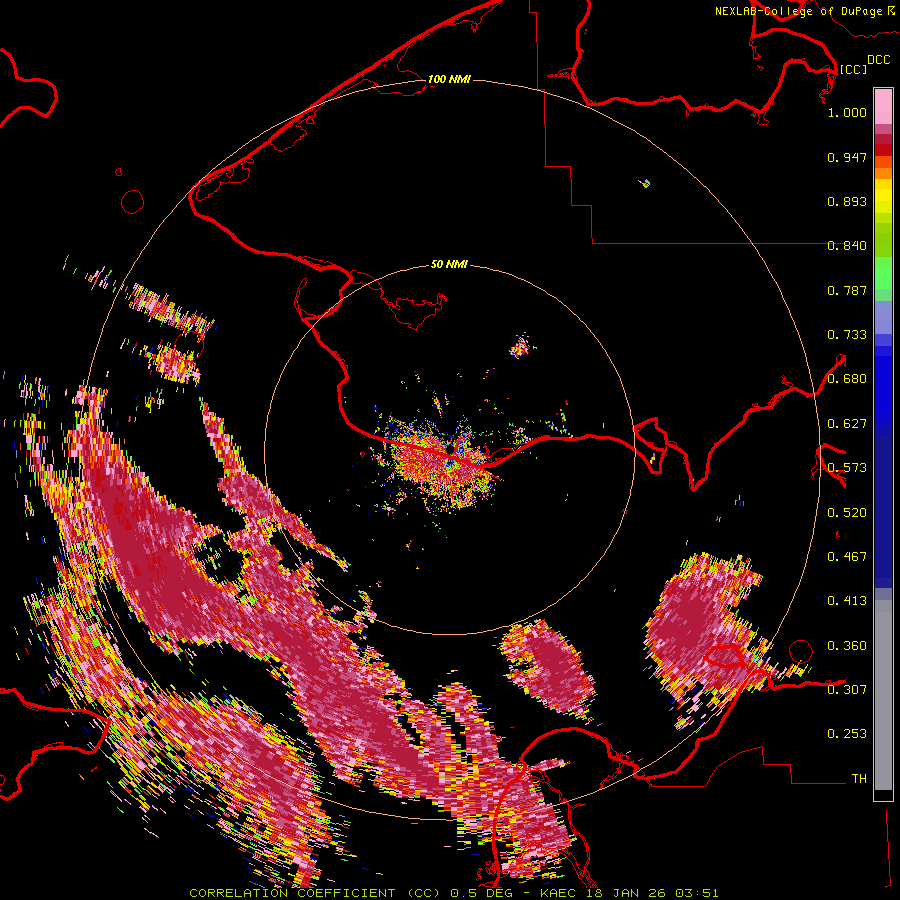Select the 0.947 scale value
This screenshot has height=900, width=900.
[847, 157]
